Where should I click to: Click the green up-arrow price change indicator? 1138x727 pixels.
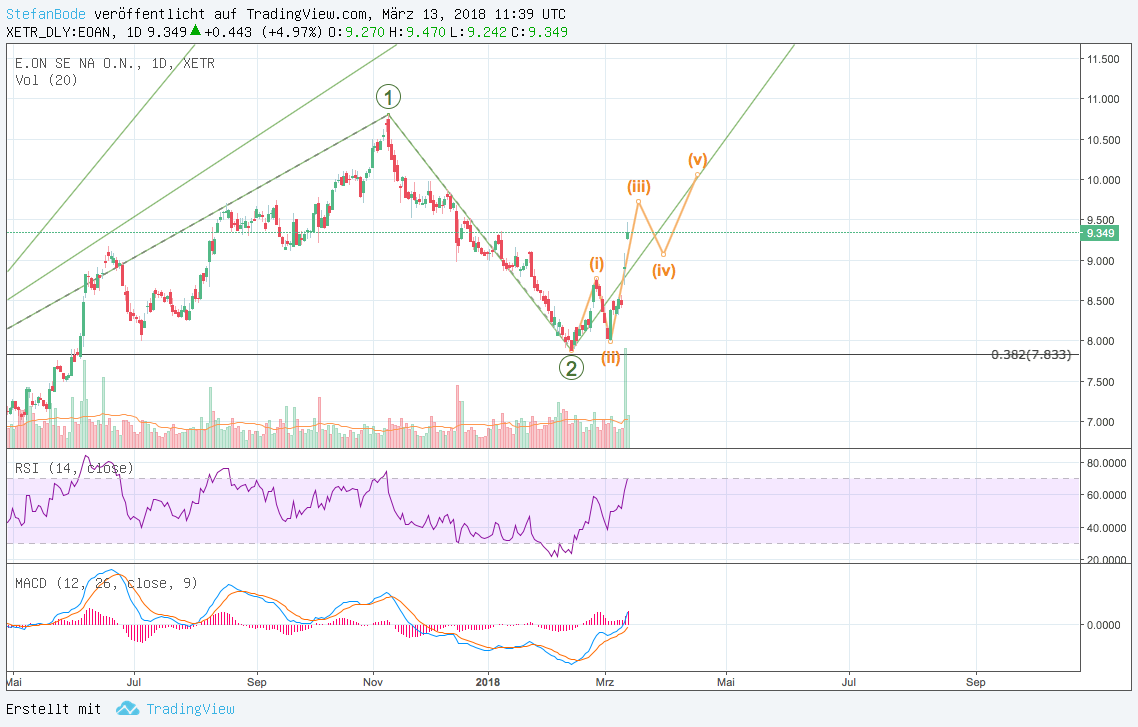[195, 31]
